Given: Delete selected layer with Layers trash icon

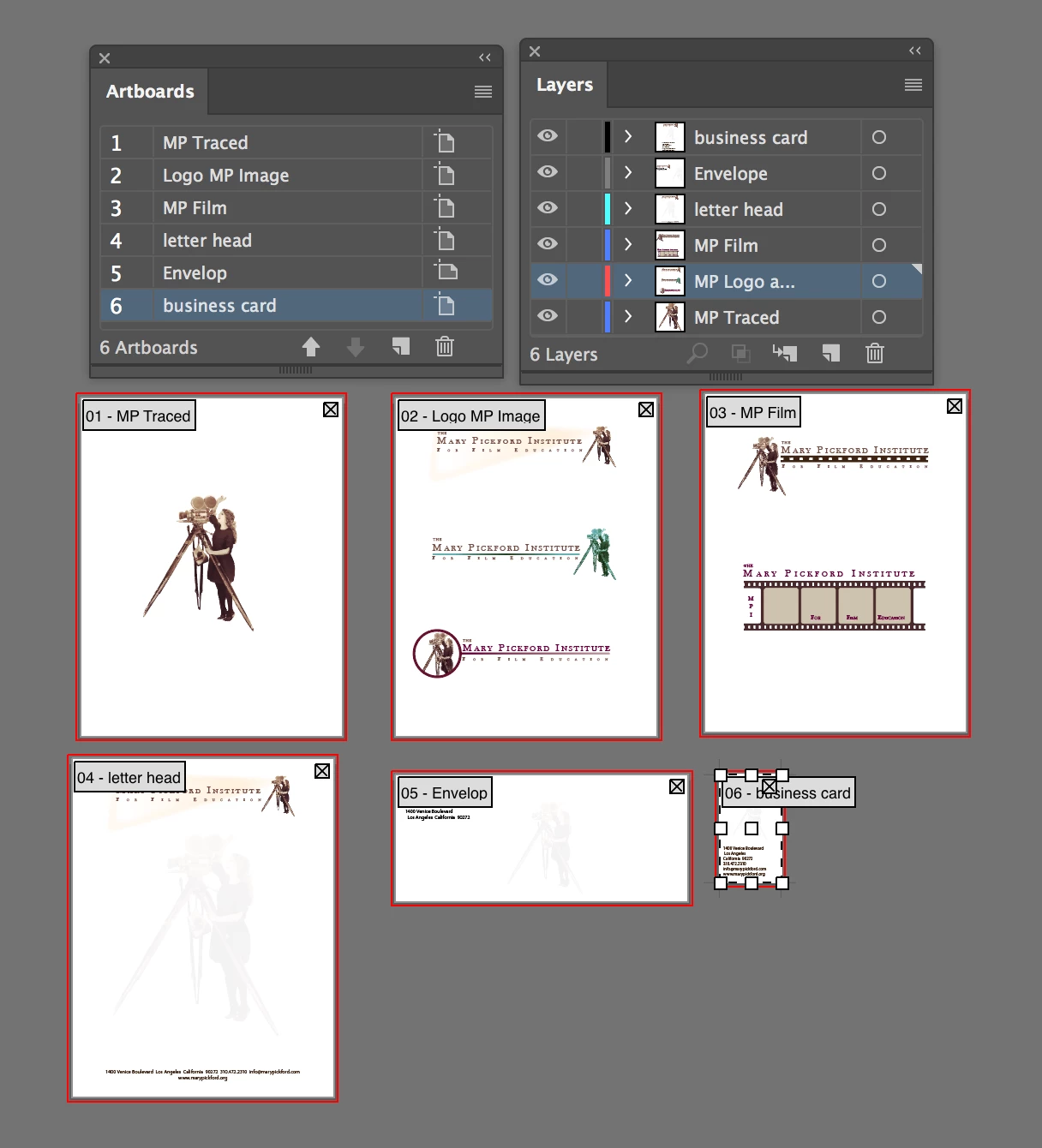Looking at the screenshot, I should click(875, 353).
